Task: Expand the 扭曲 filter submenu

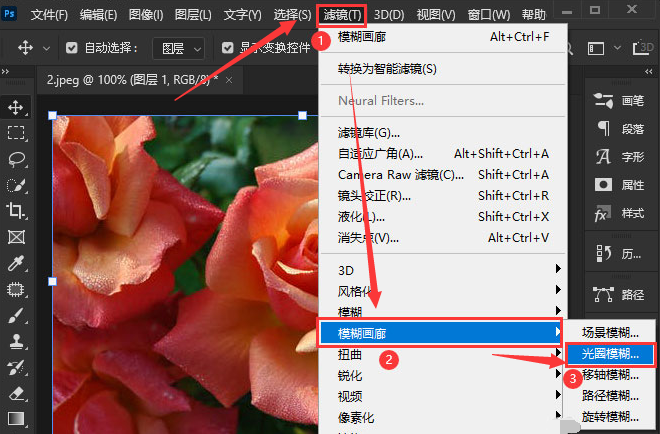Action: click(558, 352)
